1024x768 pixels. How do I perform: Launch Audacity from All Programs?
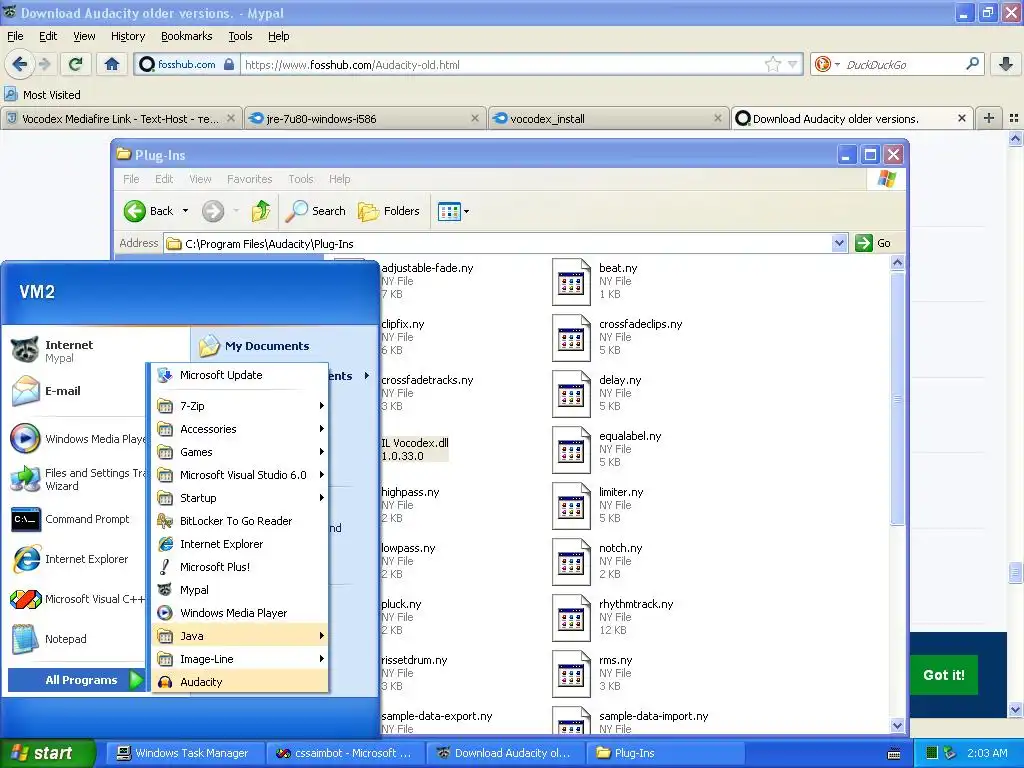coord(241,682)
